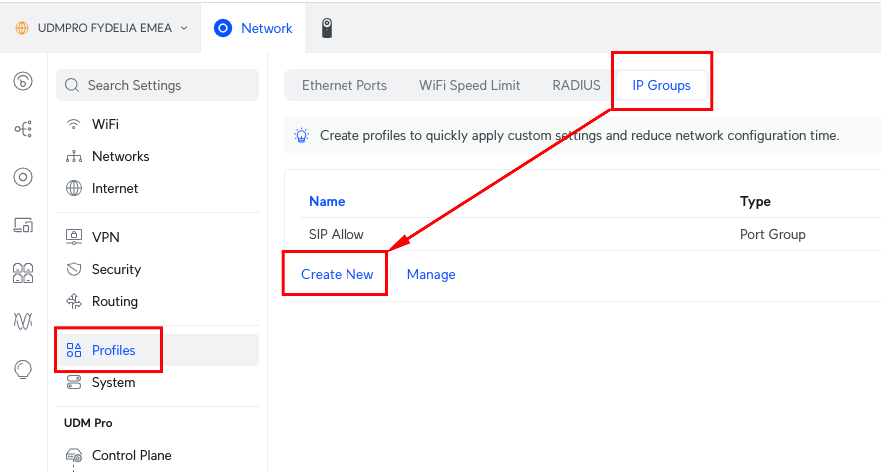Switch to the WiFi Speed Limit tab

pos(469,85)
